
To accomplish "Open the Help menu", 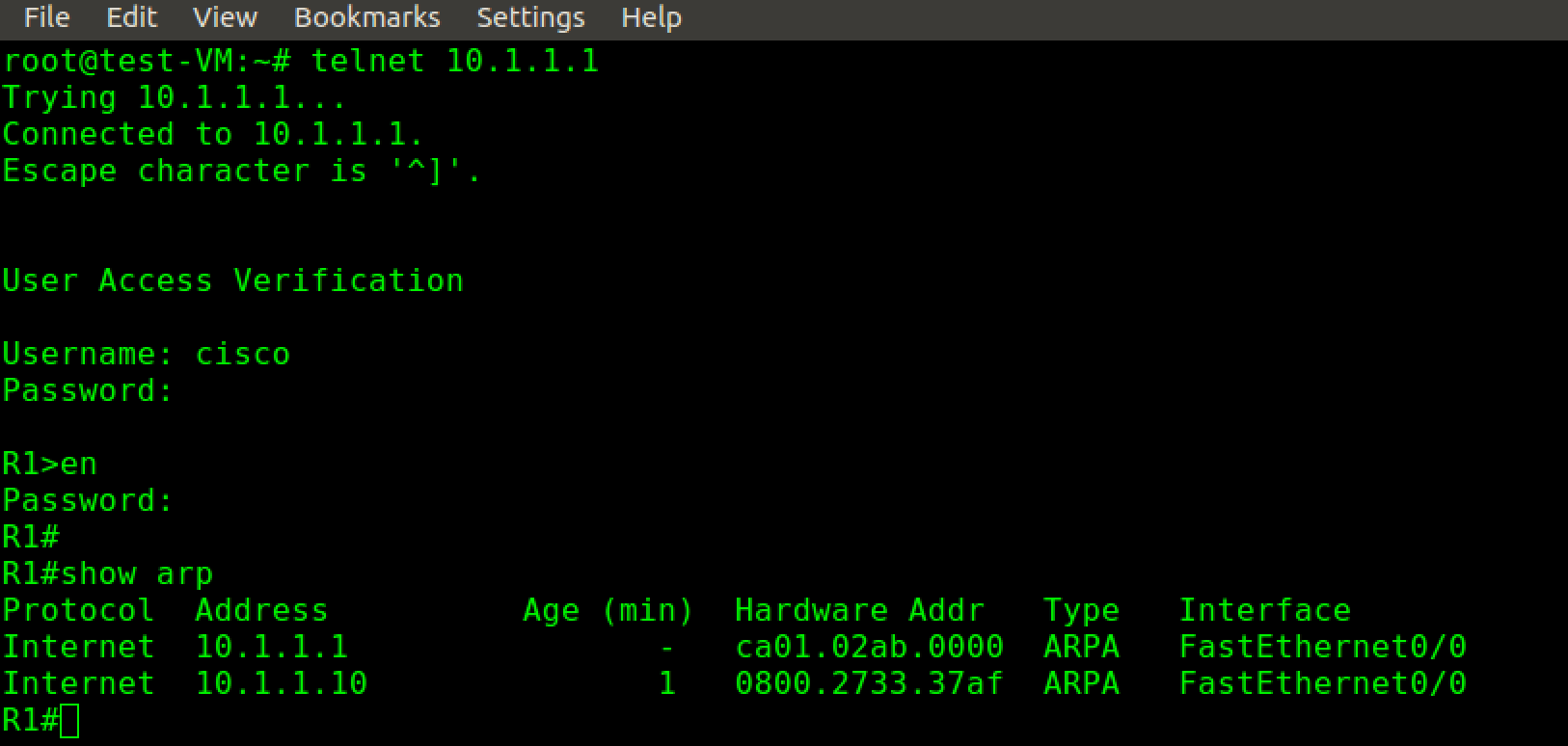I will [x=651, y=17].
